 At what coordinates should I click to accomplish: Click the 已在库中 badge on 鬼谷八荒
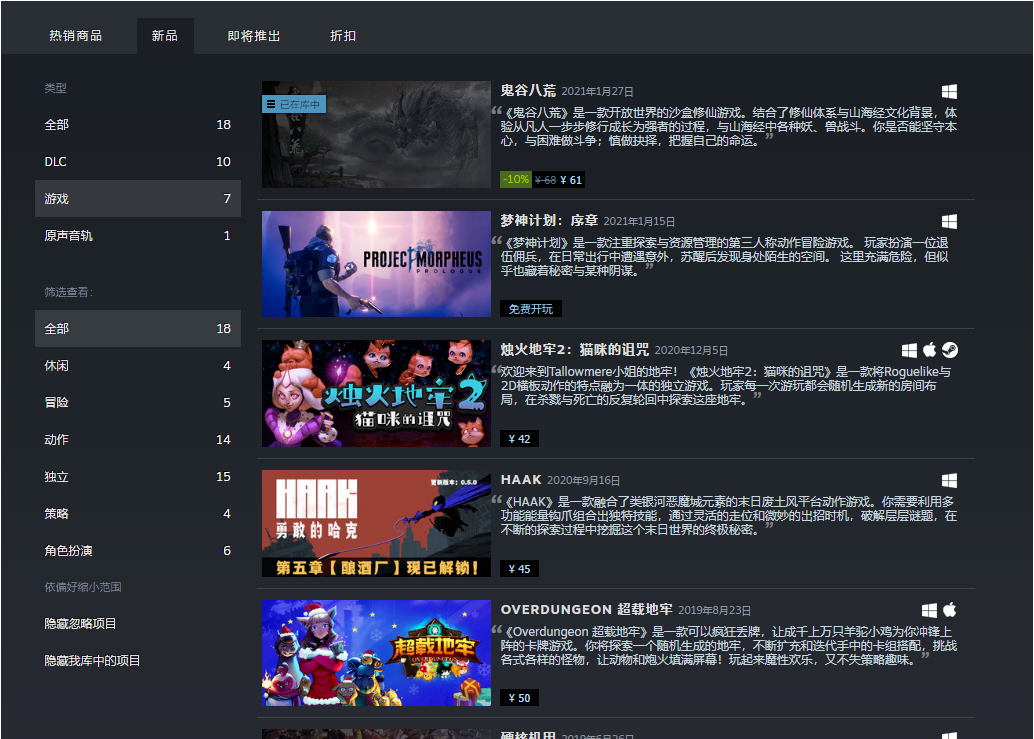pos(294,104)
